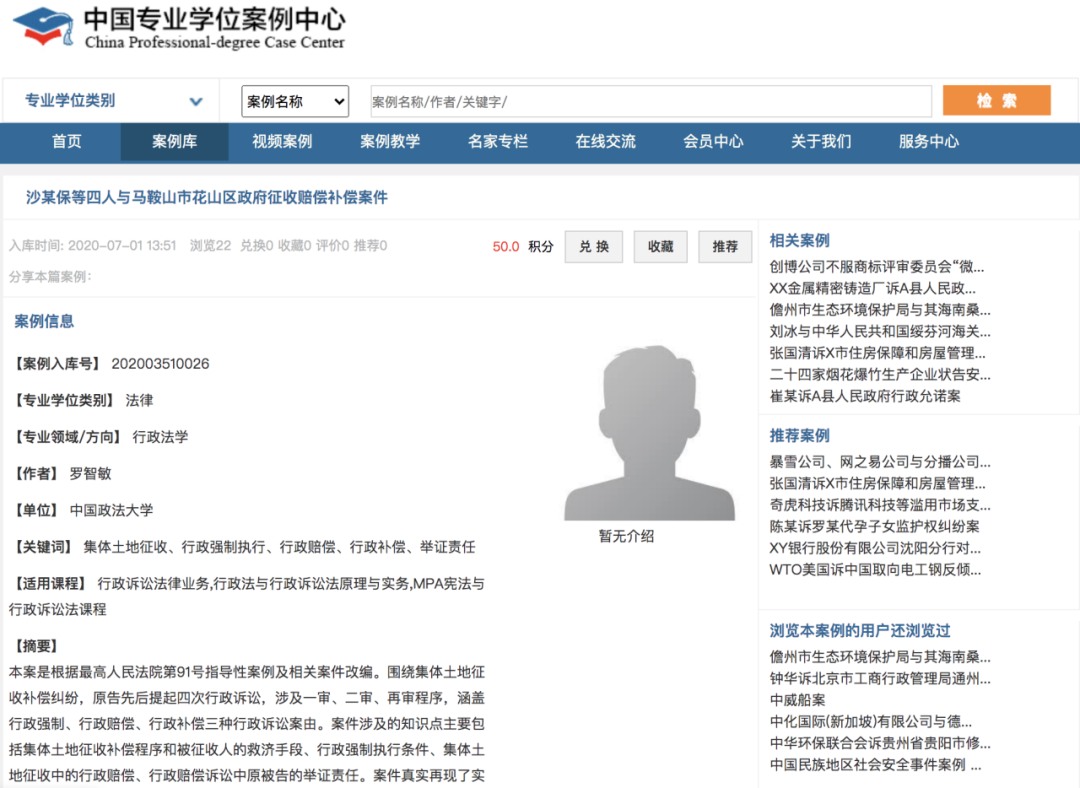Click the 收藏 favorite button
This screenshot has height=788, width=1080.
(660, 247)
